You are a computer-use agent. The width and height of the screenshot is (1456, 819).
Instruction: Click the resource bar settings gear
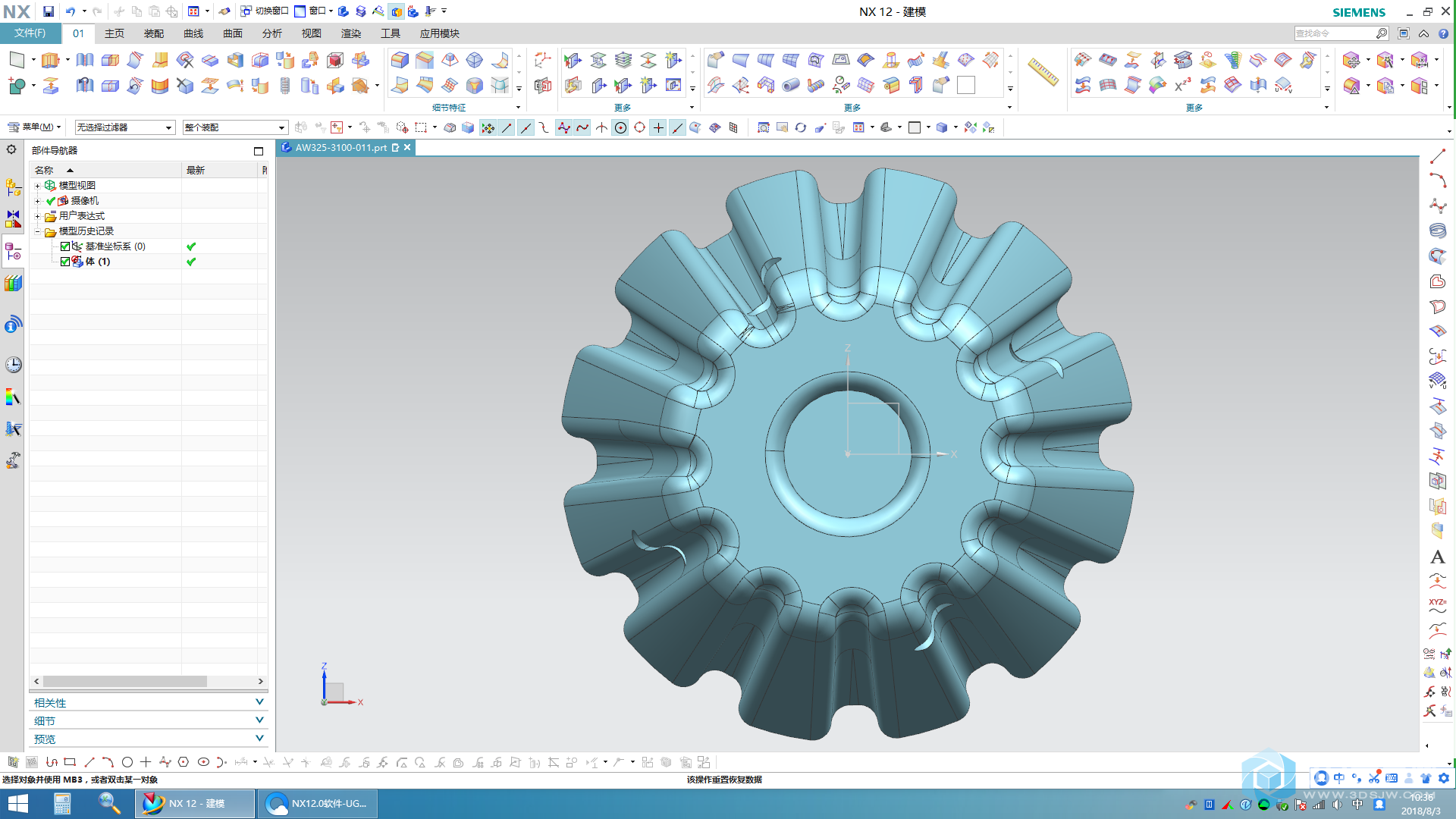click(x=11, y=149)
